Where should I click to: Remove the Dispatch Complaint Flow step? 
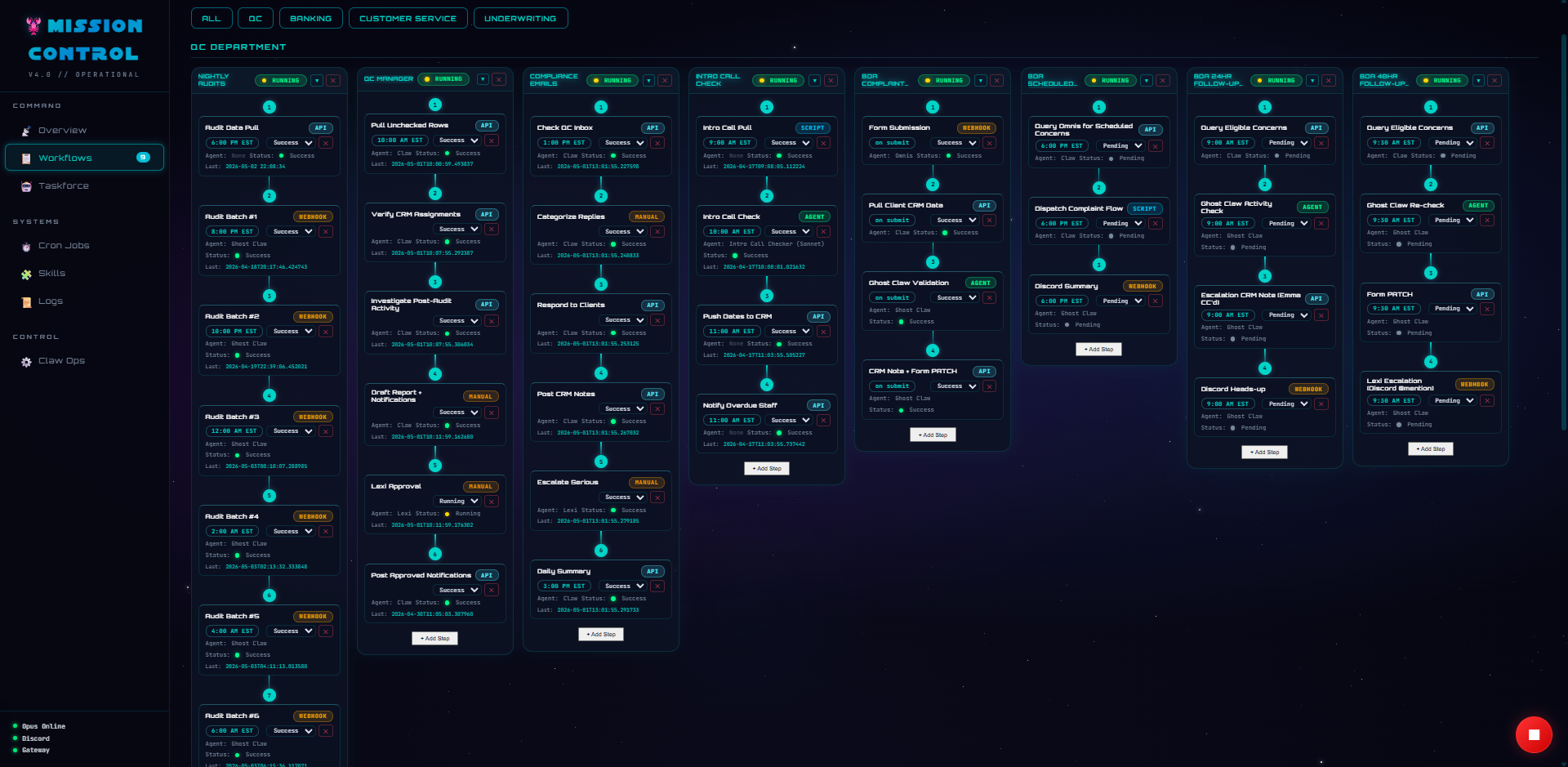[1155, 224]
